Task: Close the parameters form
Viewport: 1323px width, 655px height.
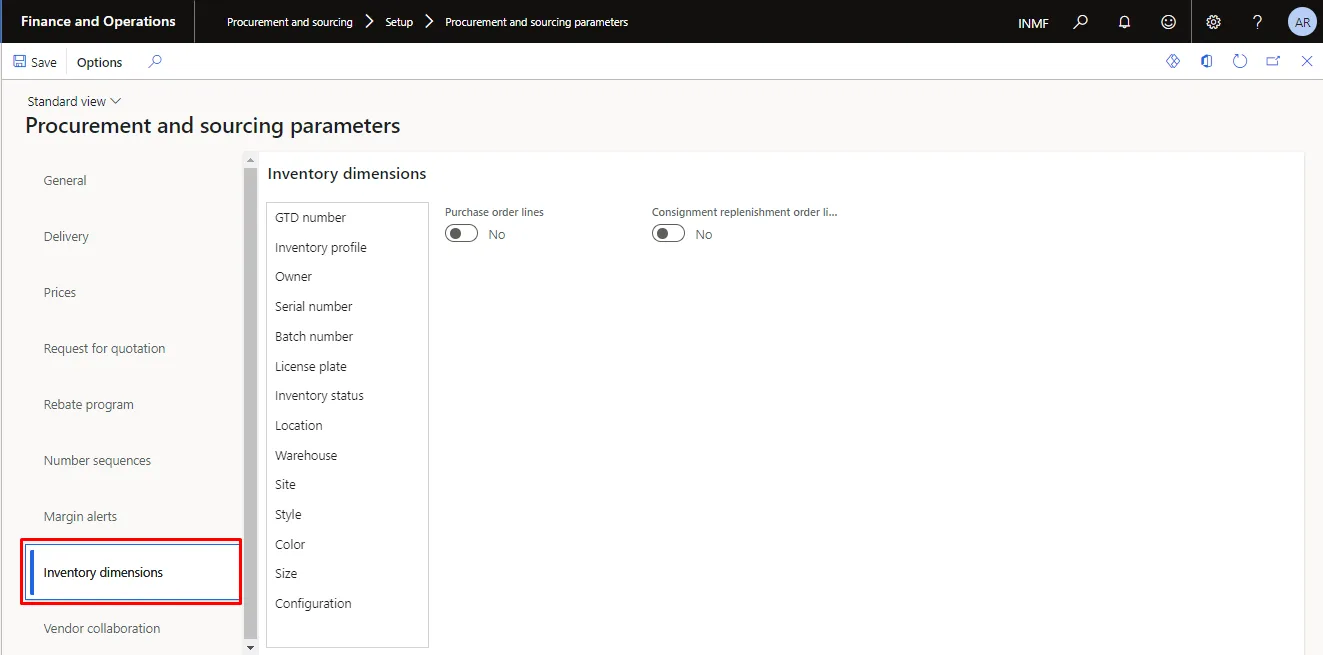Action: [x=1307, y=62]
